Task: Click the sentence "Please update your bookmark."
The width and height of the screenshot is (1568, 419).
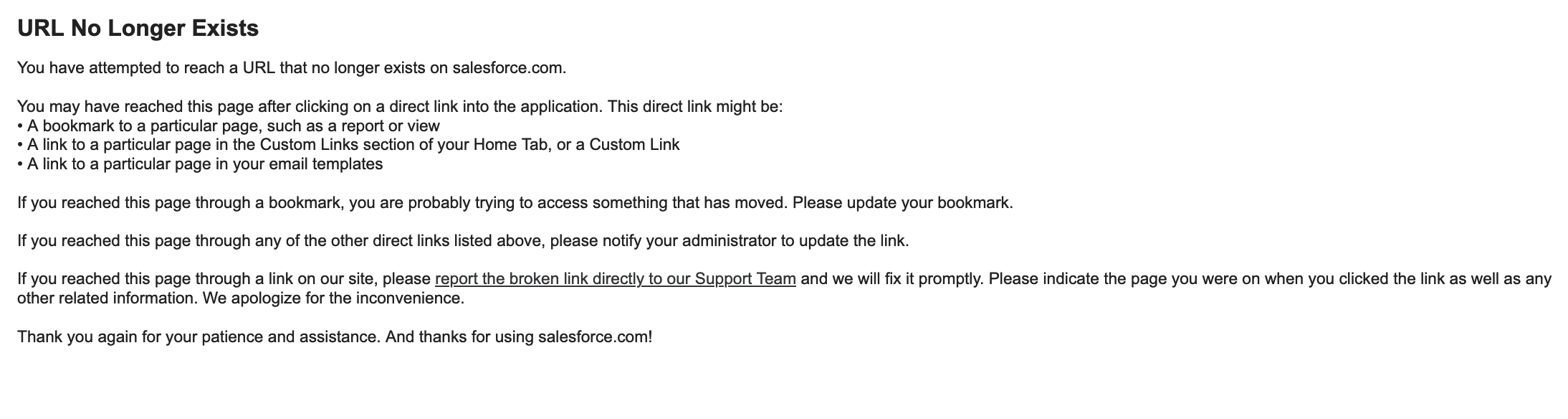Action: (x=902, y=202)
